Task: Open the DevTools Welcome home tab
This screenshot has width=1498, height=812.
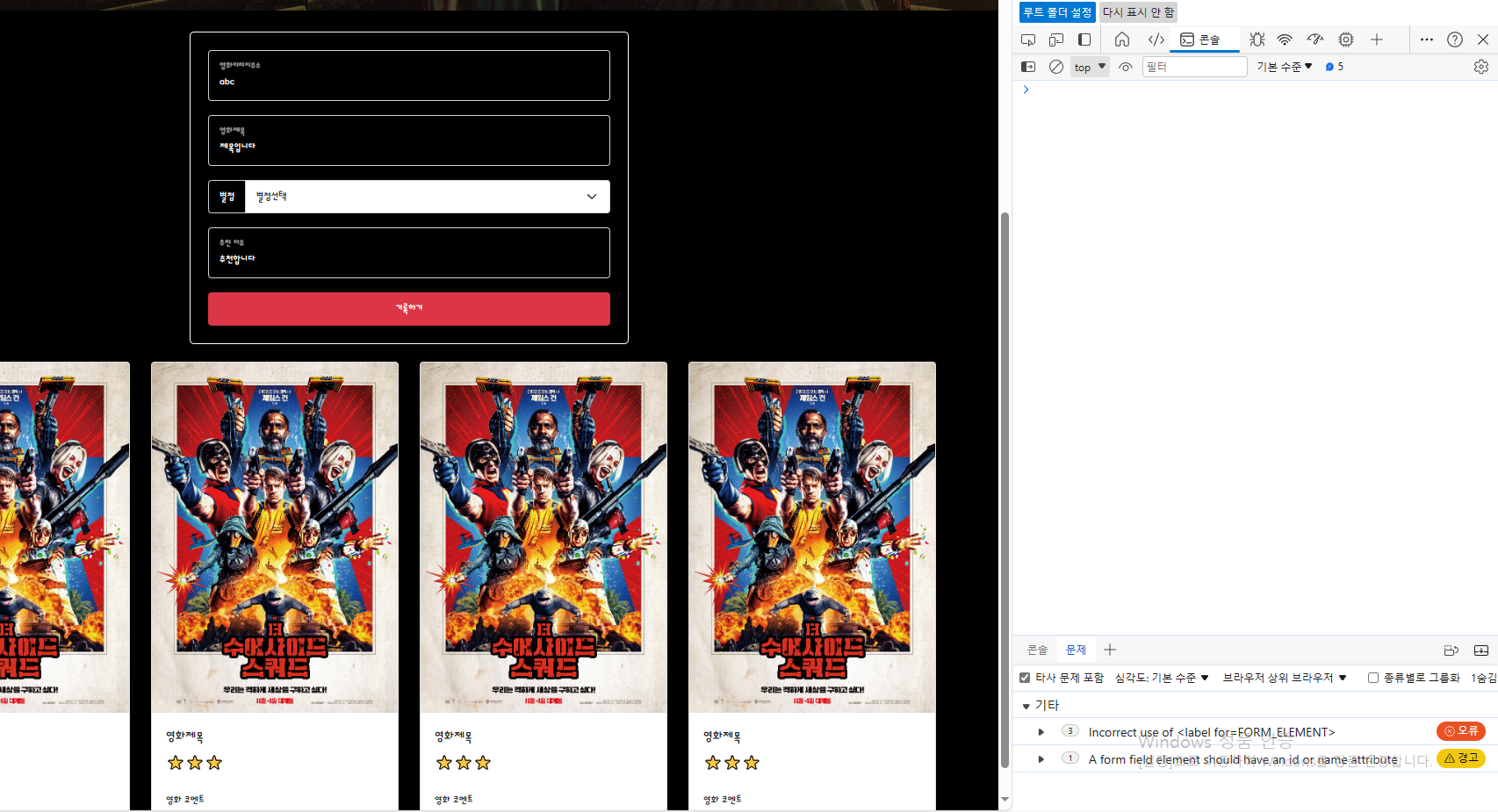Action: (x=1122, y=40)
